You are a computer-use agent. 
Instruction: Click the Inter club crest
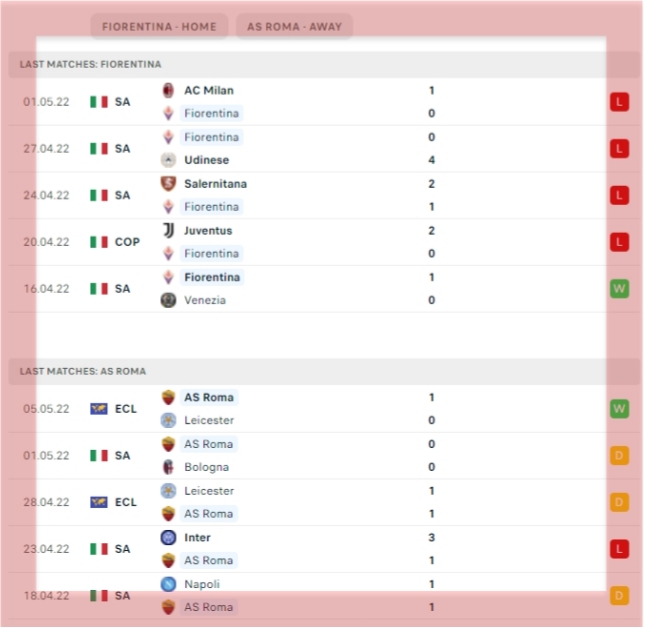(168, 538)
